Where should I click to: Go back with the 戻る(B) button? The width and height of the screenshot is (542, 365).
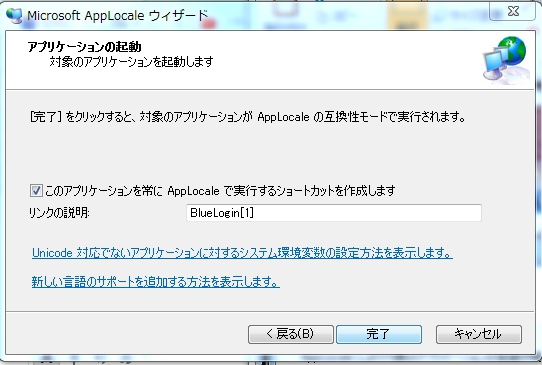(x=290, y=334)
